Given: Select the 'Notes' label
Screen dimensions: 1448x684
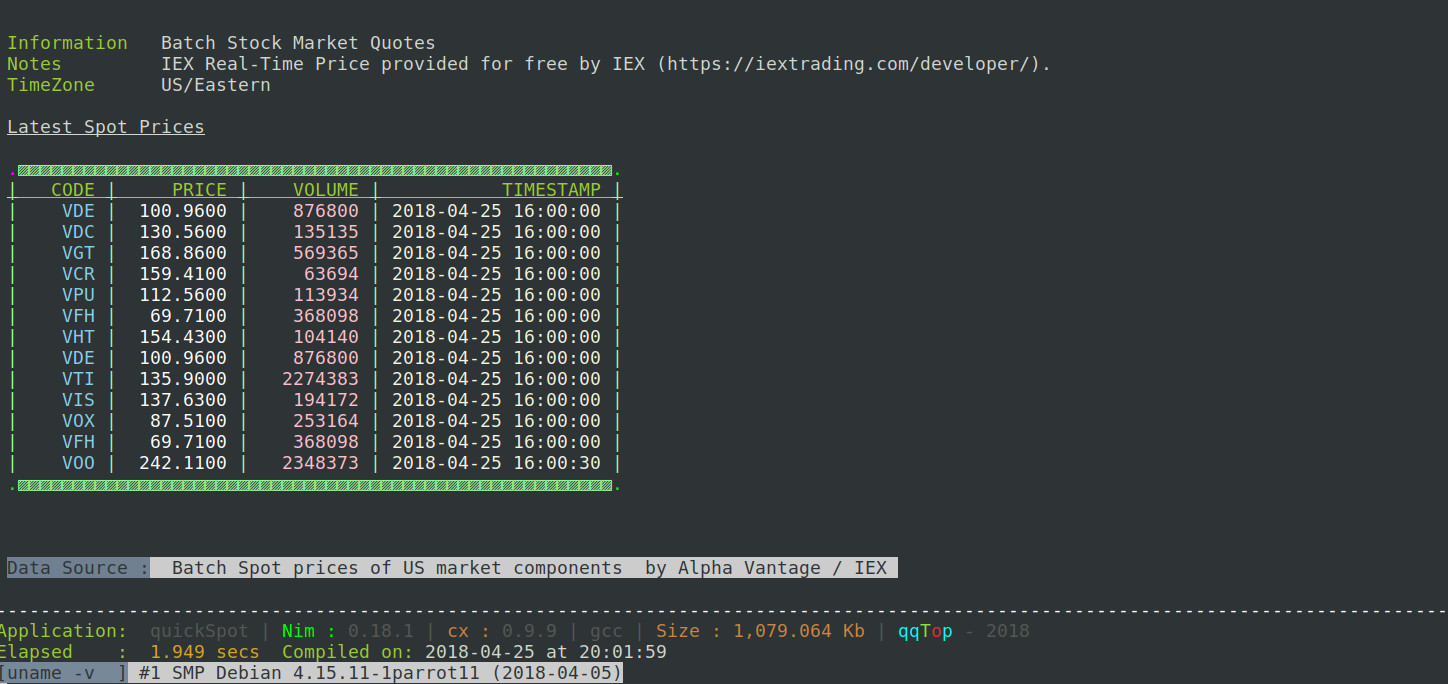Looking at the screenshot, I should tap(34, 64).
